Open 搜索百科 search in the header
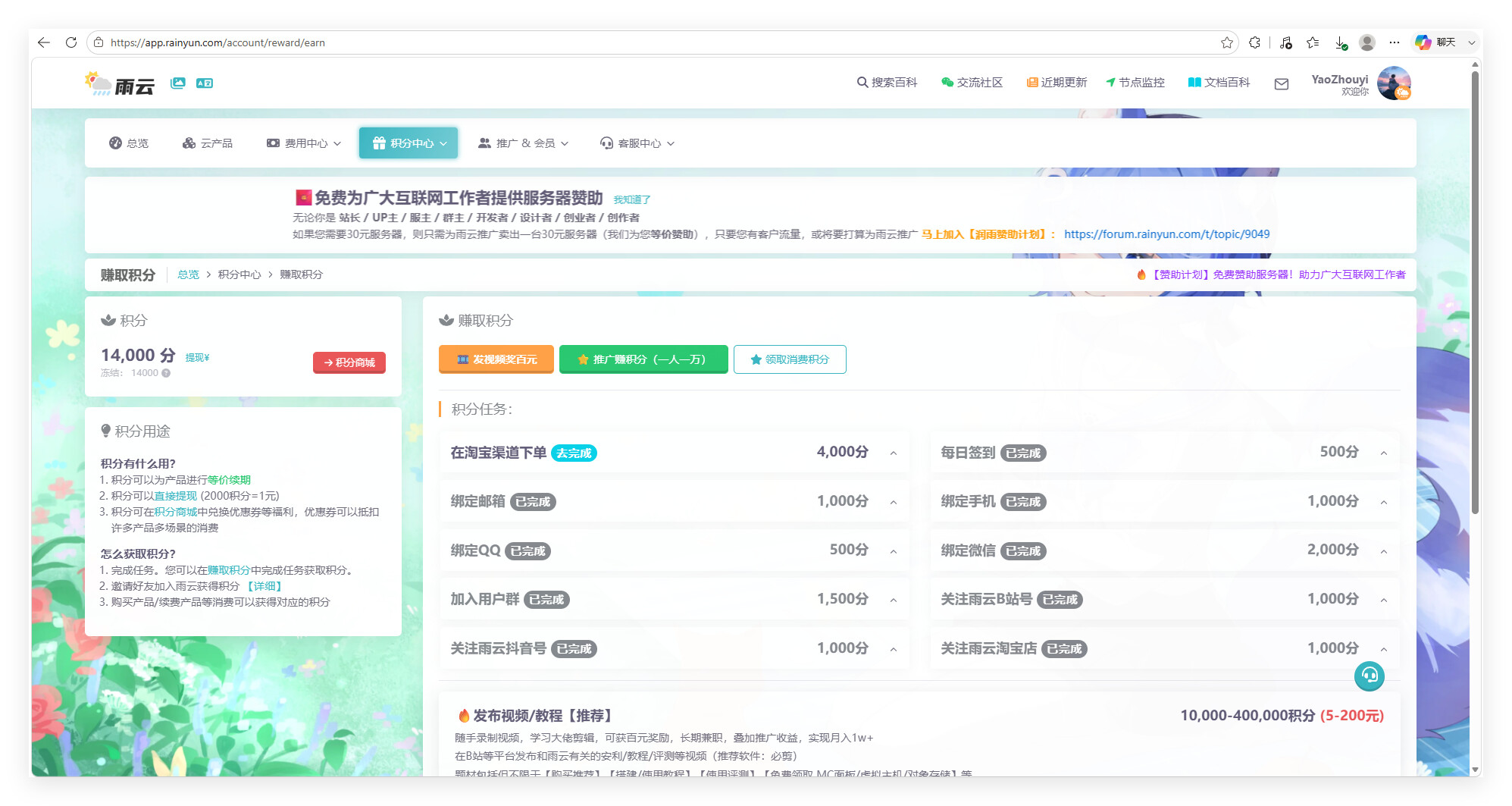Viewport: 1512px width, 806px height. click(887, 83)
